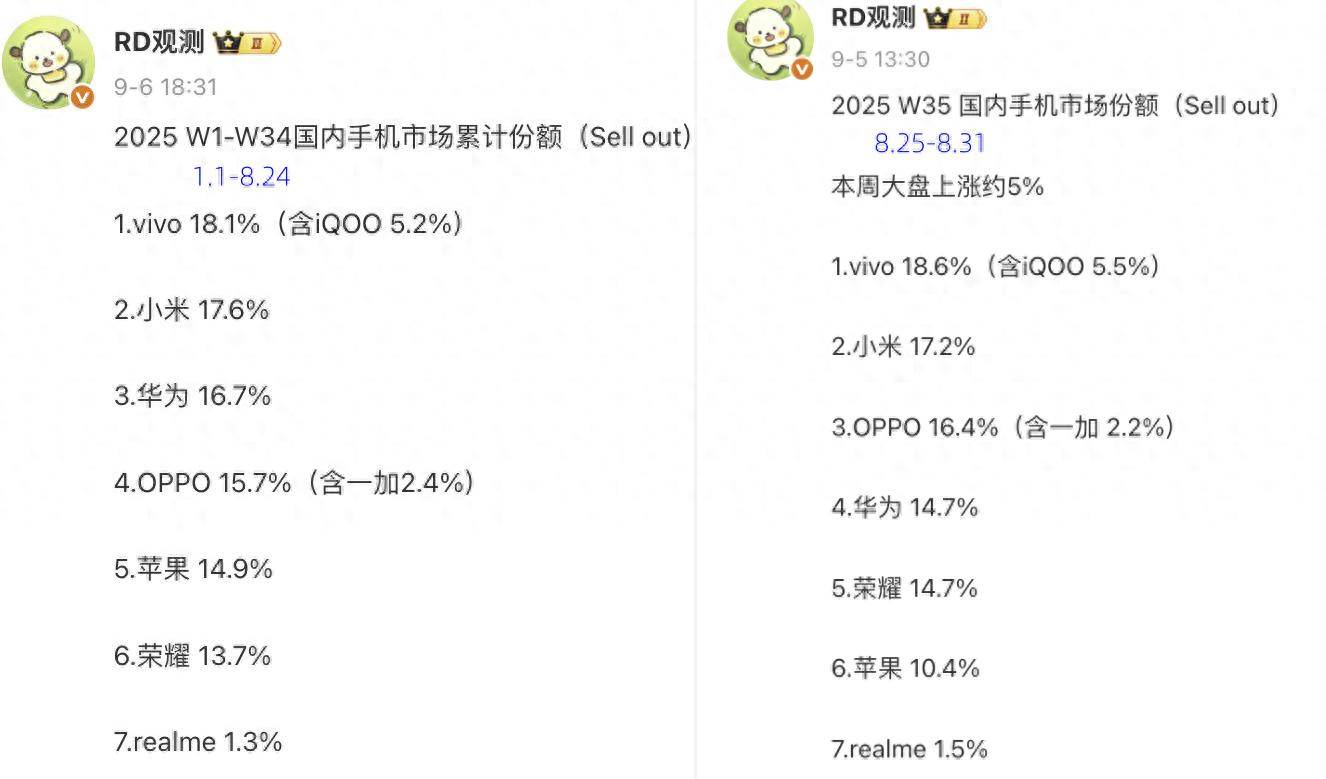Open the blue 8.25-8.31 date range link
The height and width of the screenshot is (779, 1326).
929,143
